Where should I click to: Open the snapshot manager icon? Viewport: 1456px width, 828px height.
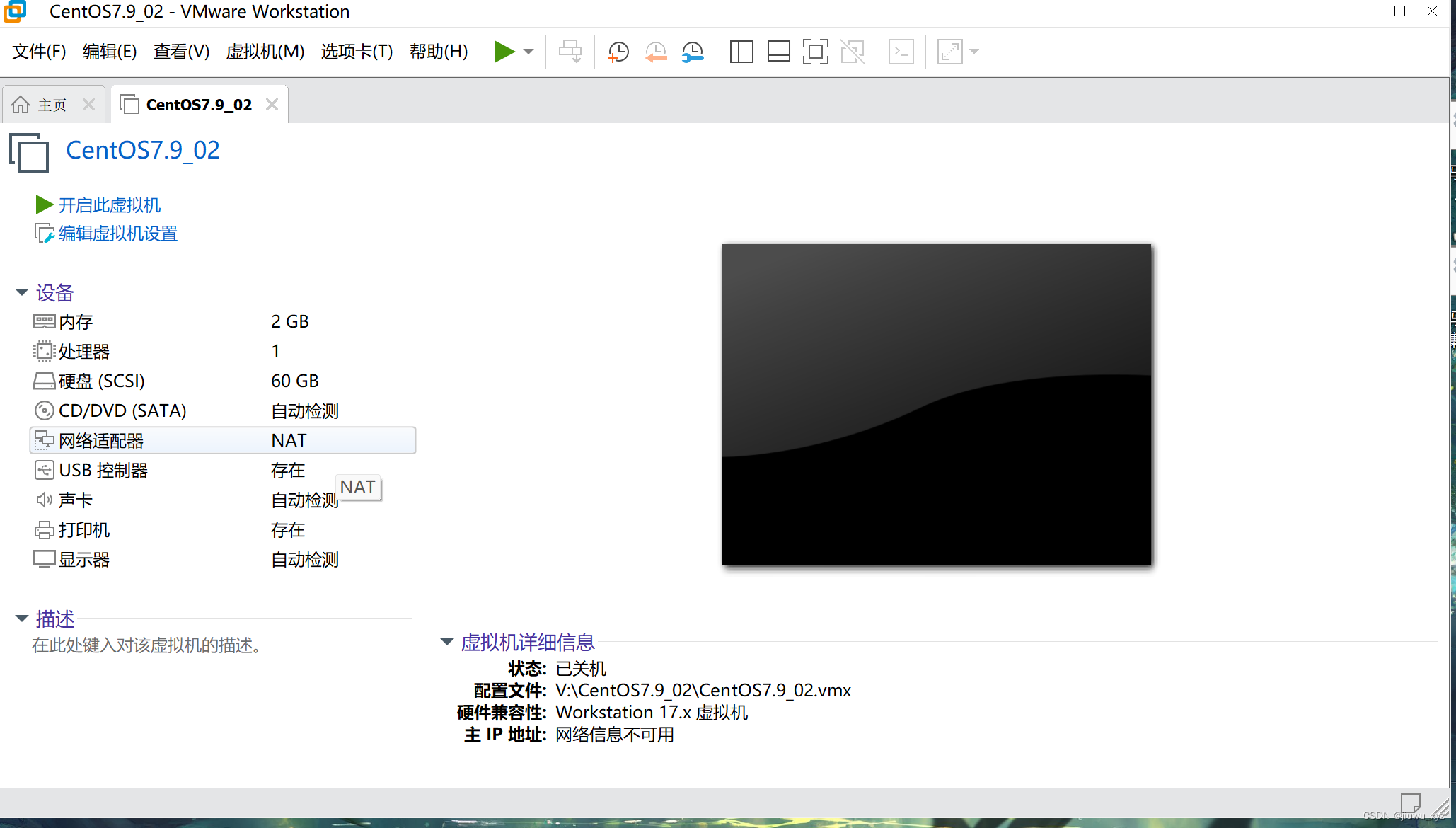(x=693, y=52)
